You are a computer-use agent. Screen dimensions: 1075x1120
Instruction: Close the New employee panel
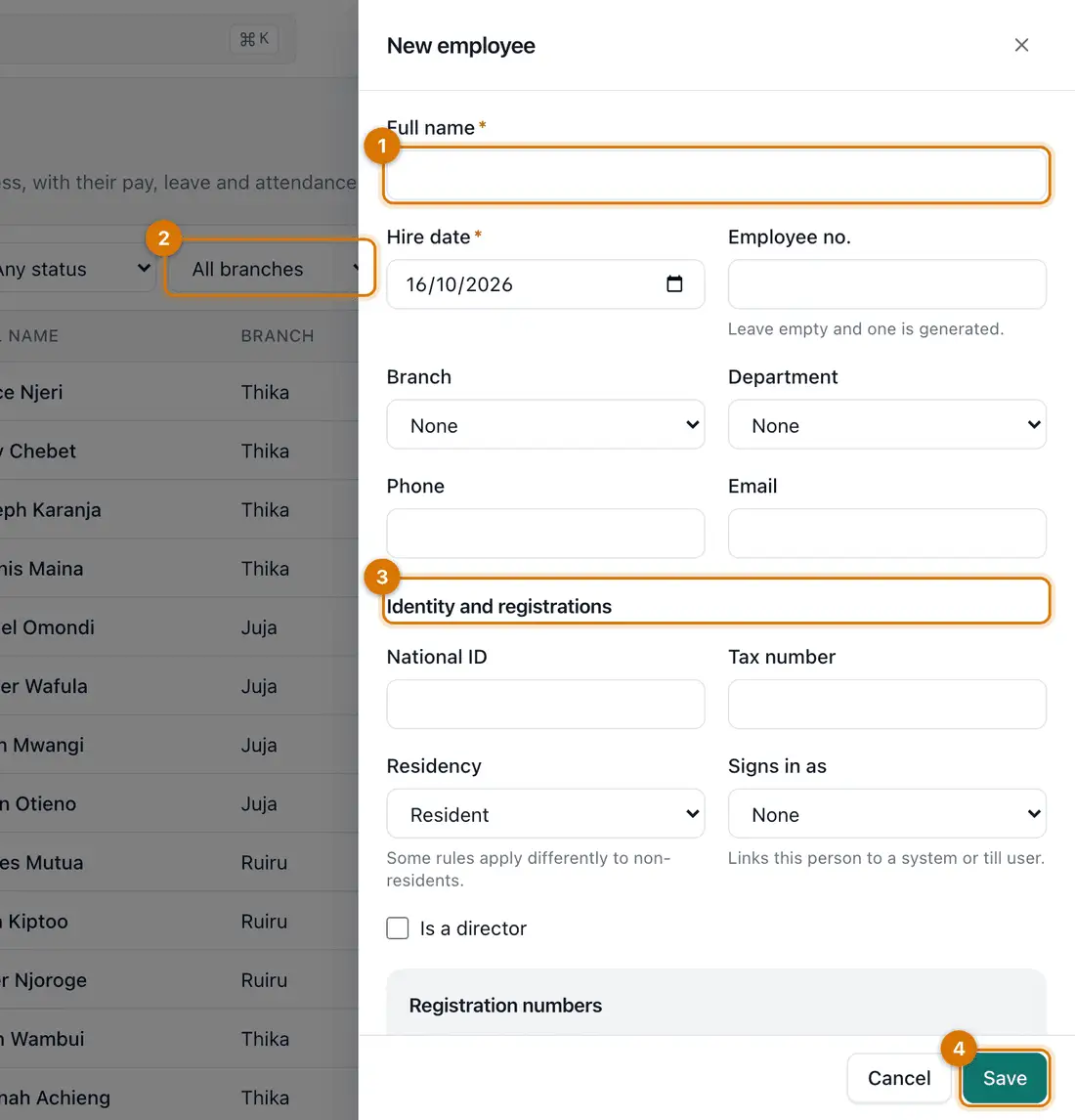(x=1021, y=45)
